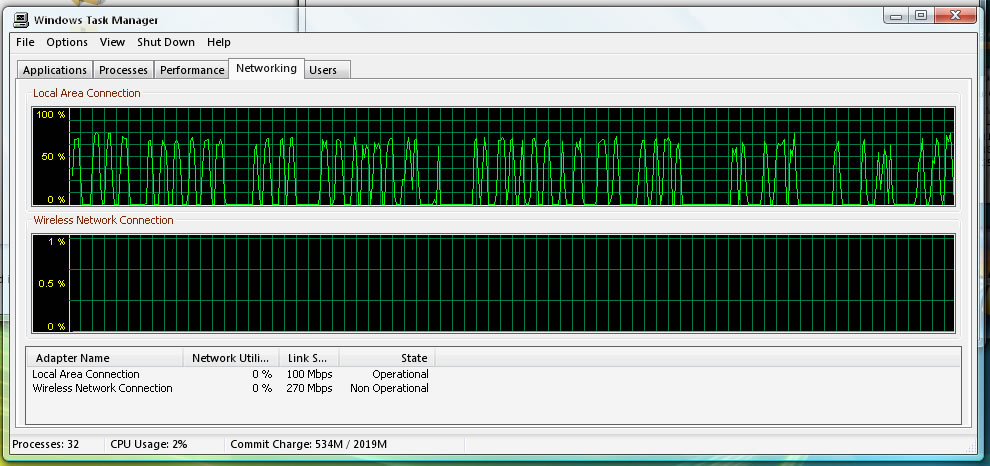This screenshot has height=466, width=990.
Task: Click the 270 Mbps link speed value
Action: (309, 388)
